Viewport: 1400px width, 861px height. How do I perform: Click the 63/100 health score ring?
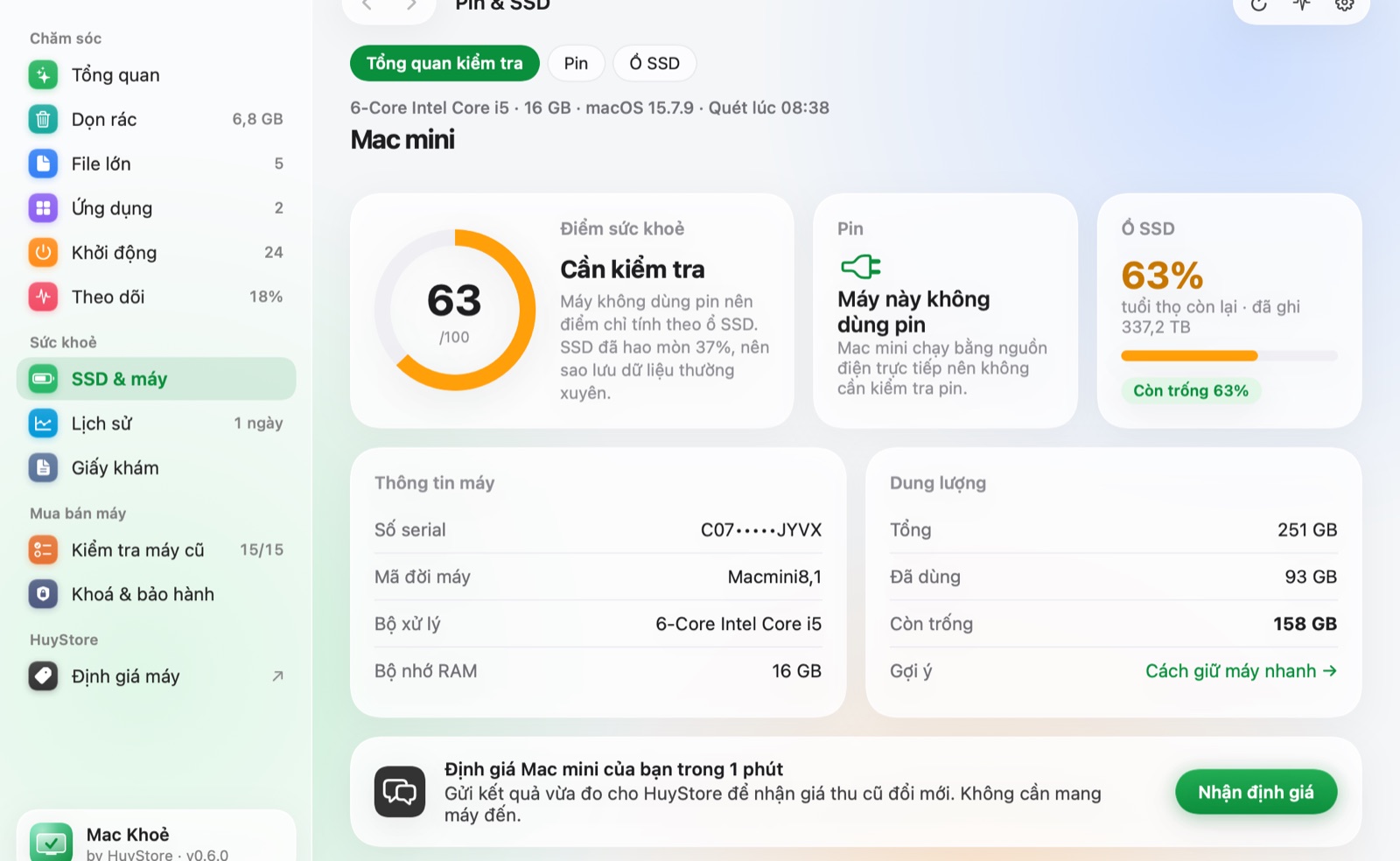455,310
